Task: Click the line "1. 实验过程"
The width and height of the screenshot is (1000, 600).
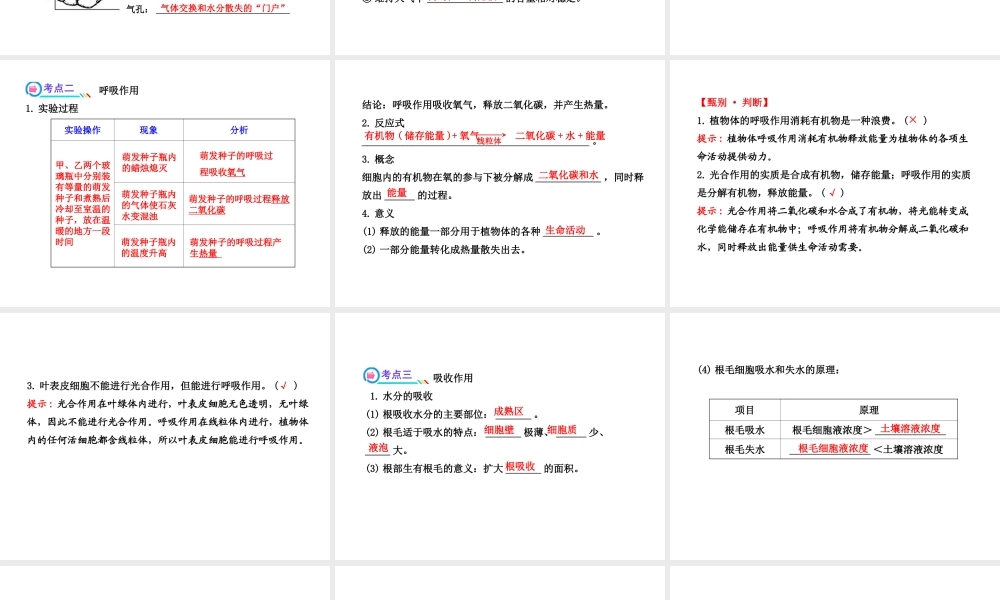Action: pyautogui.click(x=52, y=108)
